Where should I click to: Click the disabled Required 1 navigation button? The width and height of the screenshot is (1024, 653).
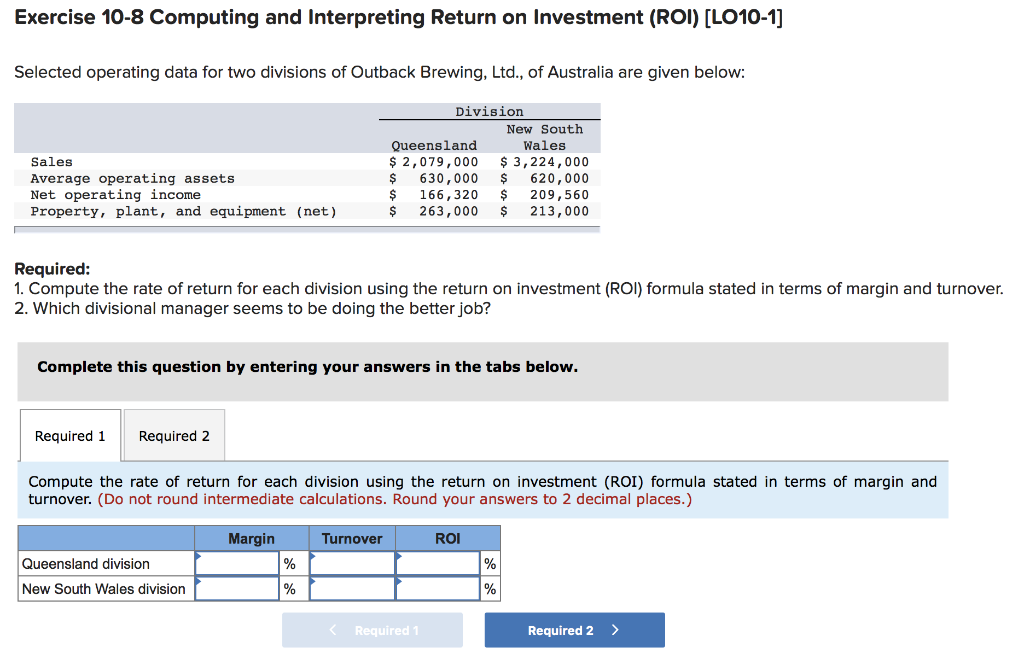tap(372, 629)
